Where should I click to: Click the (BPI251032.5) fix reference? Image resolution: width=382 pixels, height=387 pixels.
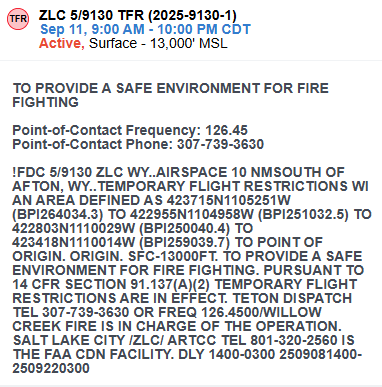pyautogui.click(x=303, y=214)
